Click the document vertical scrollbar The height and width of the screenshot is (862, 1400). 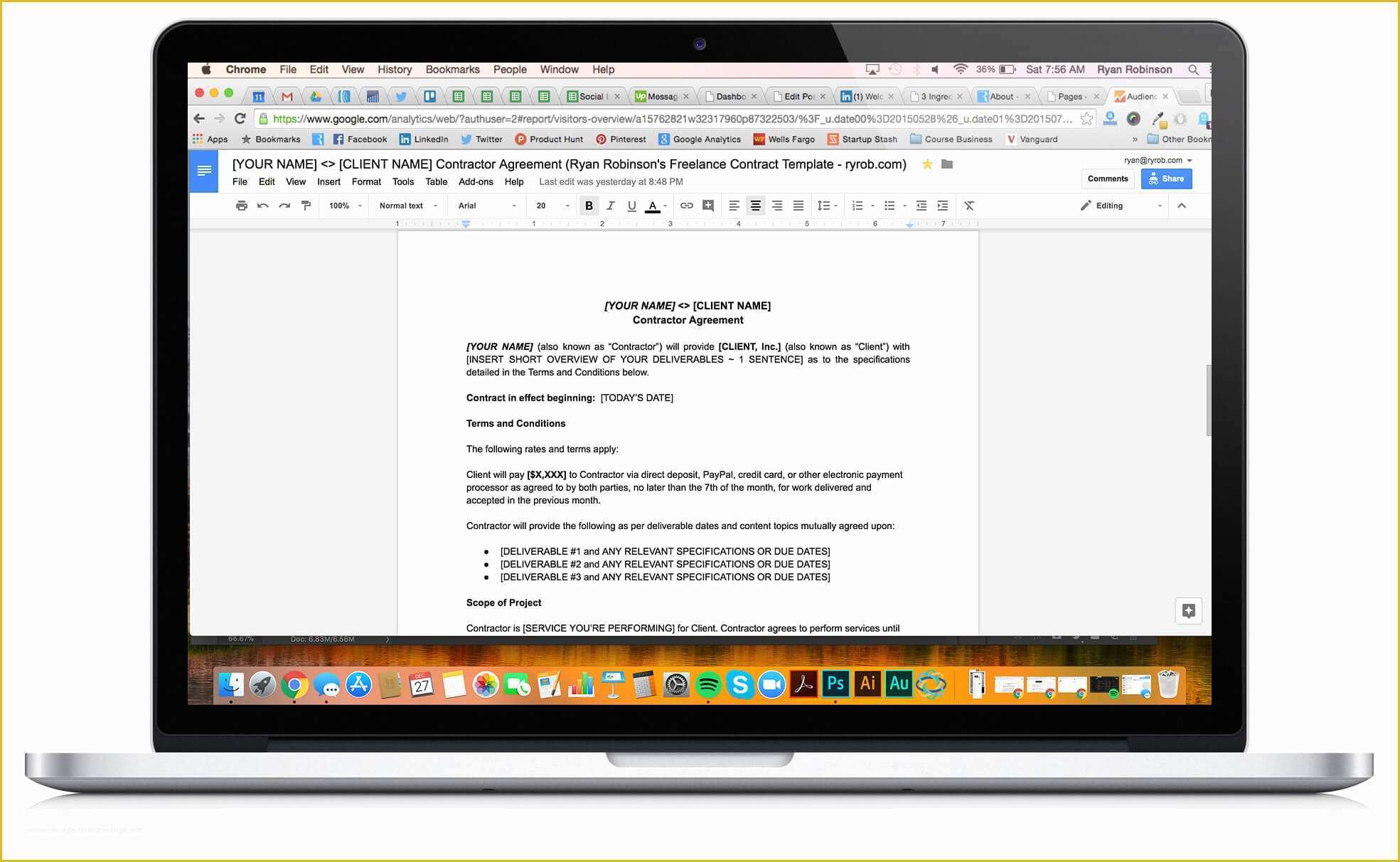(1207, 400)
